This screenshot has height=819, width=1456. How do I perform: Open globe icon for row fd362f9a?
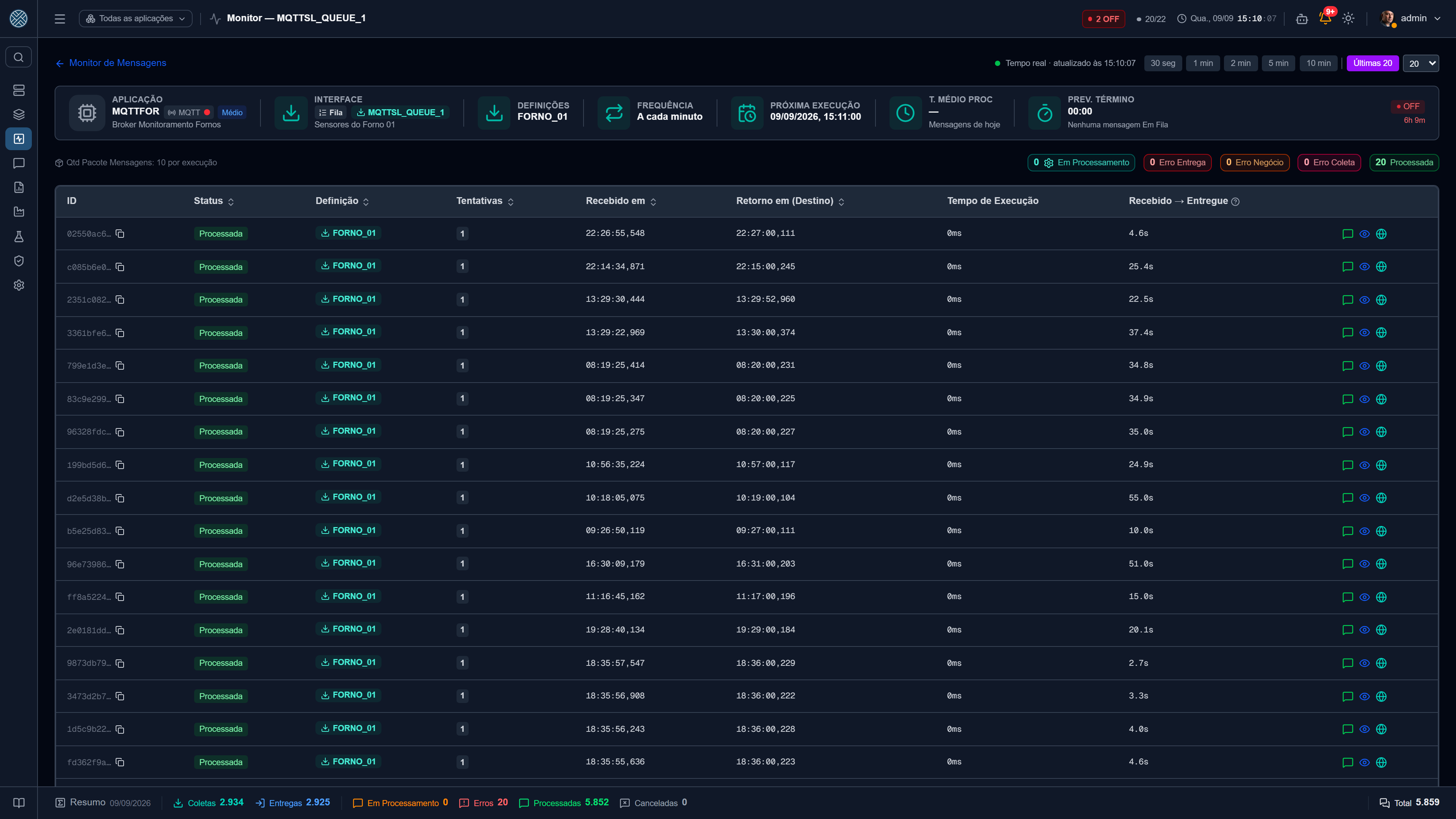coord(1381,763)
